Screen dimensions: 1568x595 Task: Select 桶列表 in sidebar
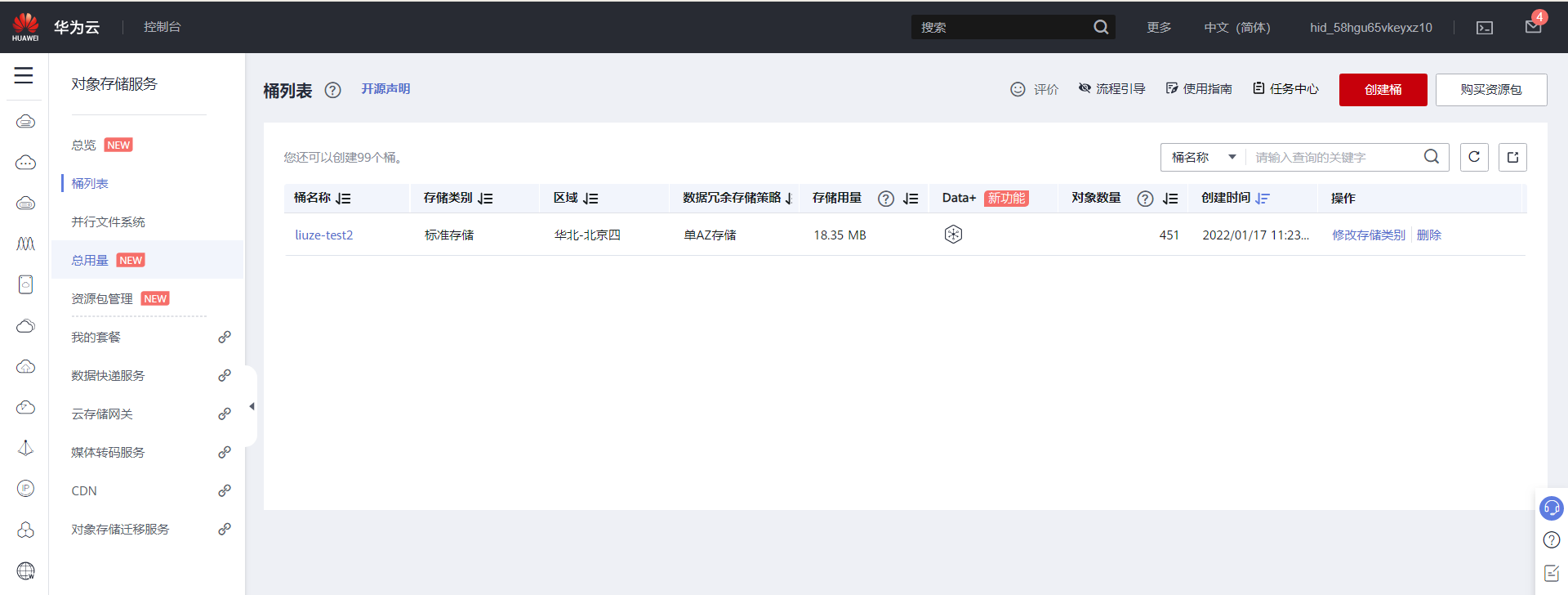tap(90, 183)
